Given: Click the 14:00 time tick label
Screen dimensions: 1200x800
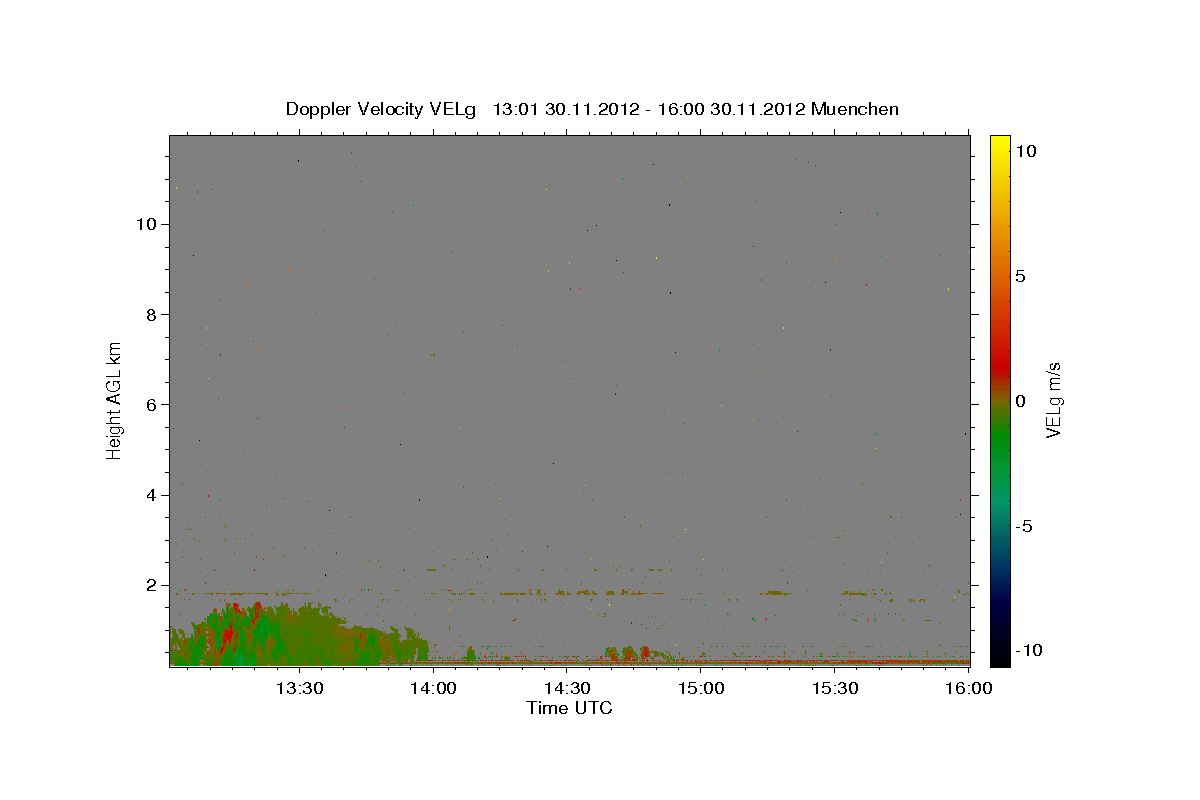Looking at the screenshot, I should pyautogui.click(x=433, y=688).
